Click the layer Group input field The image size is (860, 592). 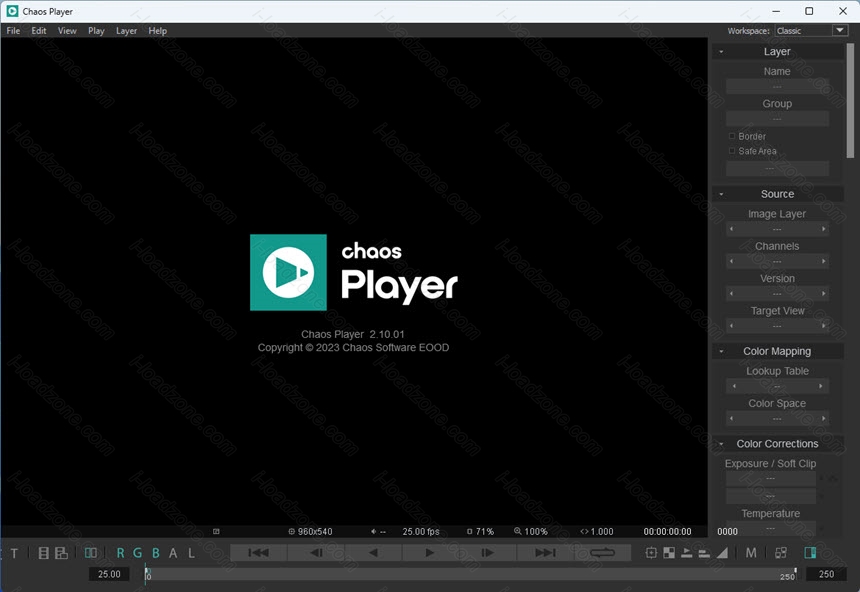777,119
